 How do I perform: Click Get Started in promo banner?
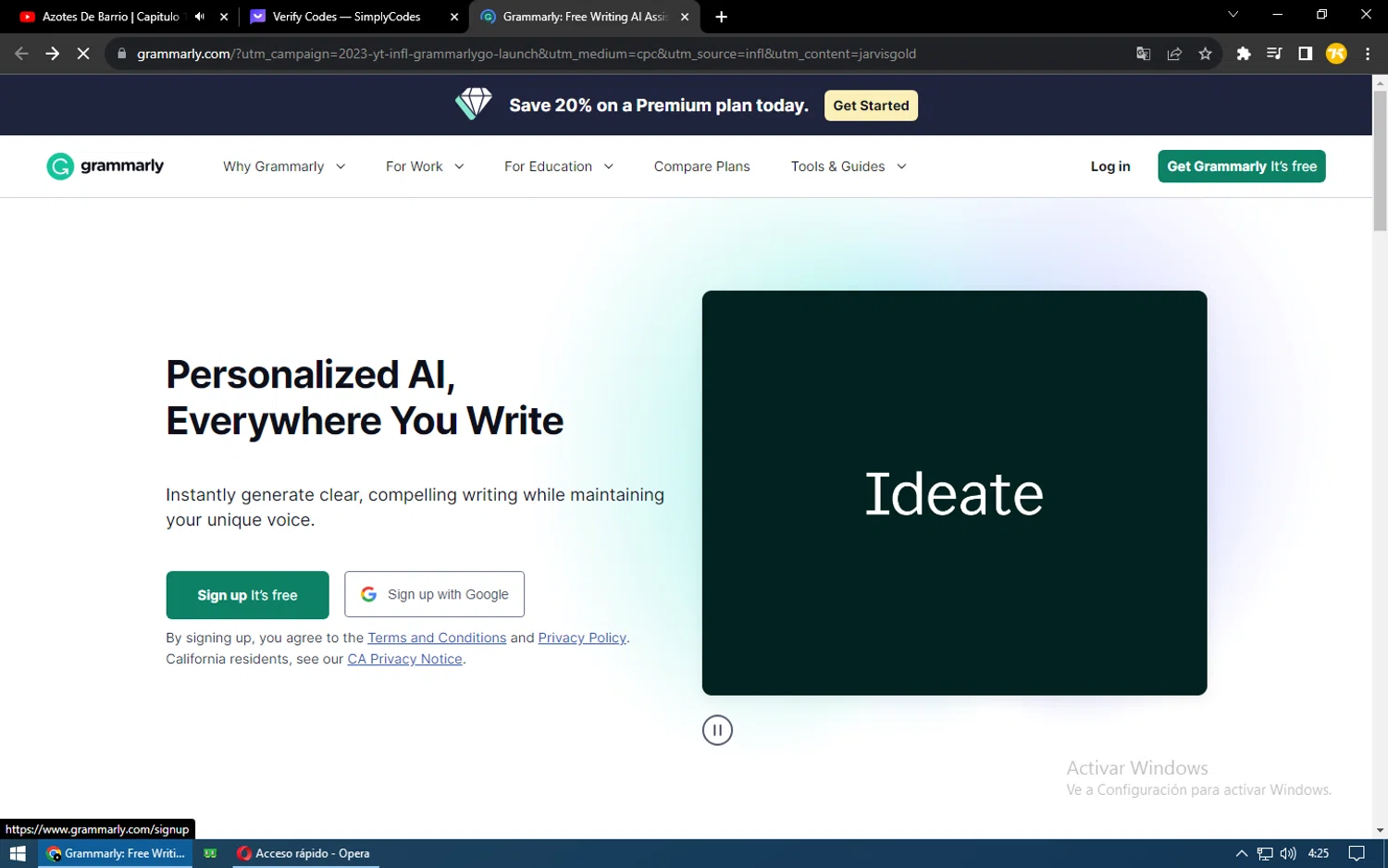click(x=871, y=105)
